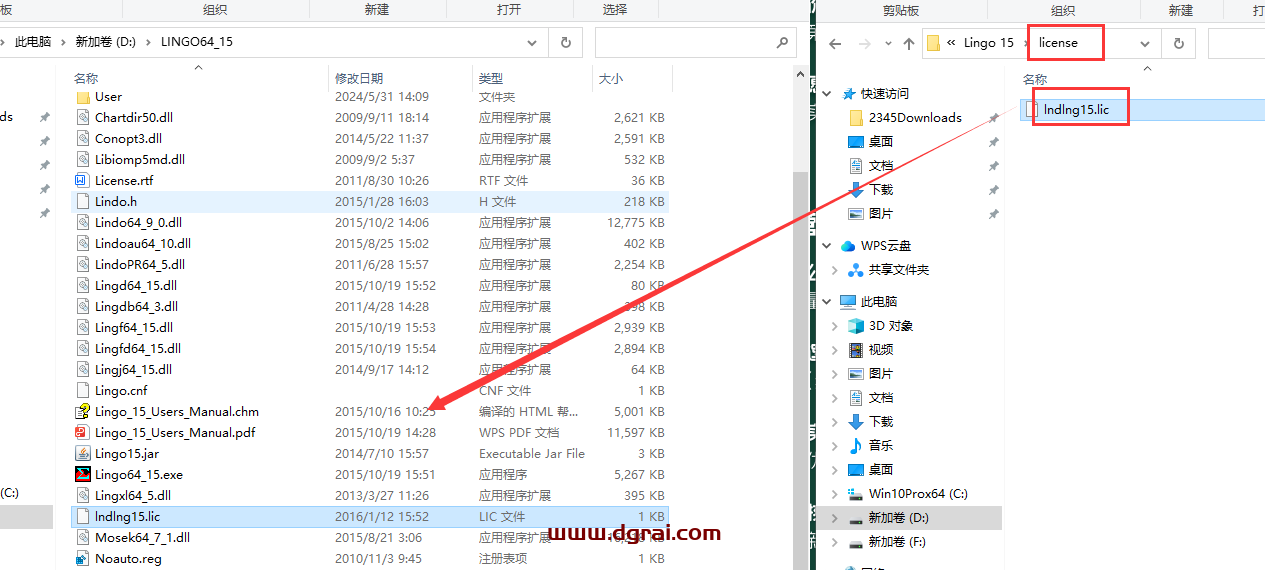Select 文档 under quick access
The height and width of the screenshot is (570, 1265).
881,165
